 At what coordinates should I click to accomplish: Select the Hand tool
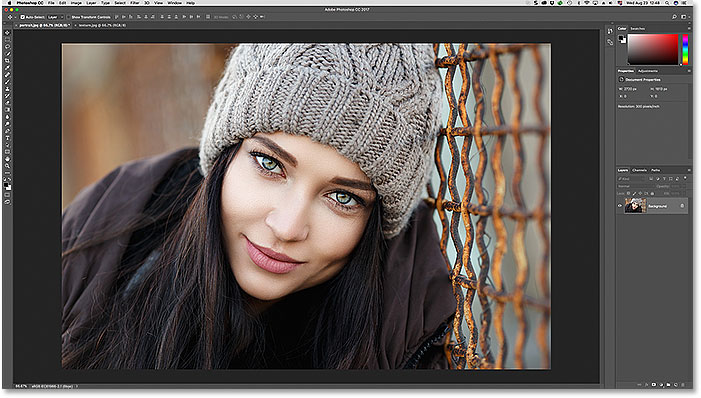click(8, 159)
